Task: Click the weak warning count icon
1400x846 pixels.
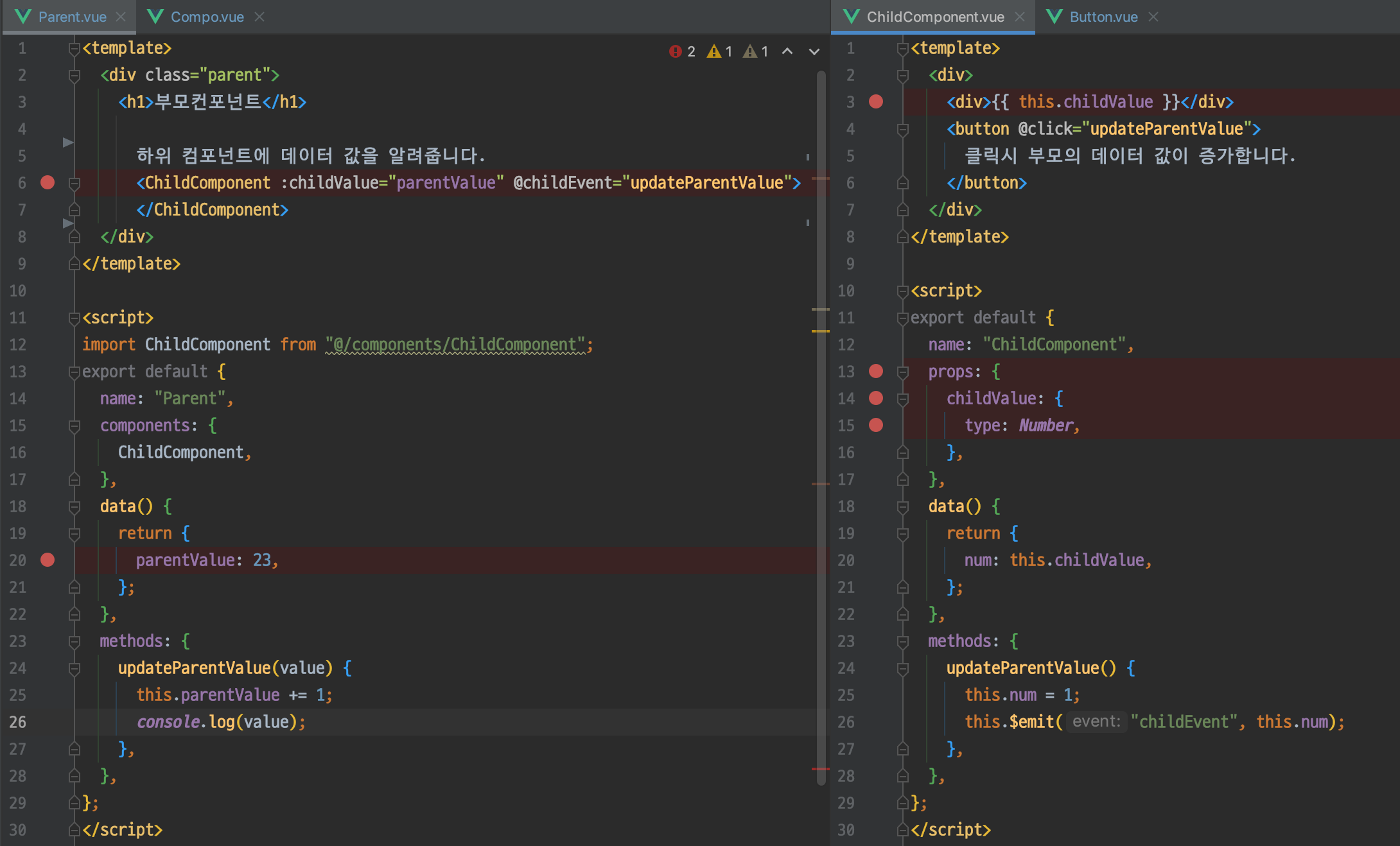Action: pyautogui.click(x=749, y=51)
